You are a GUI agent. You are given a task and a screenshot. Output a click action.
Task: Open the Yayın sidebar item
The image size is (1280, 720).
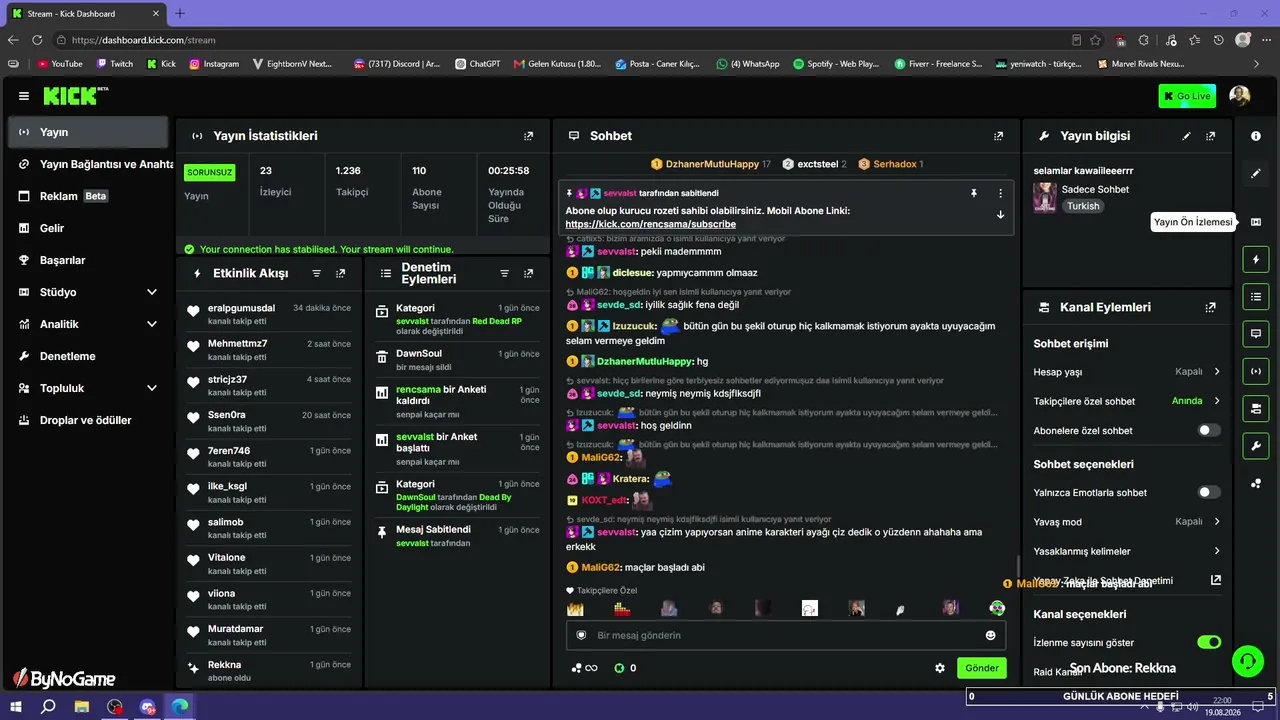pyautogui.click(x=88, y=132)
